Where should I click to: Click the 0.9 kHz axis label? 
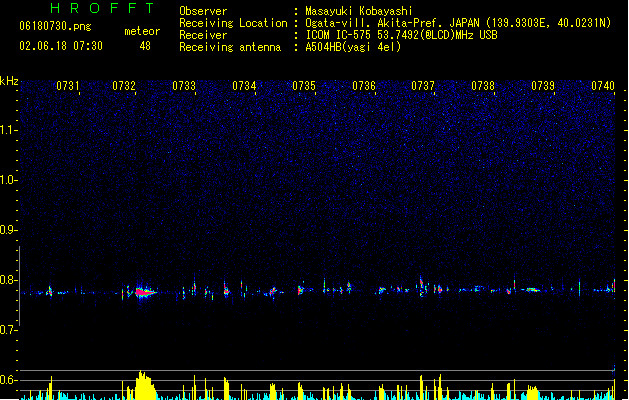point(8,230)
